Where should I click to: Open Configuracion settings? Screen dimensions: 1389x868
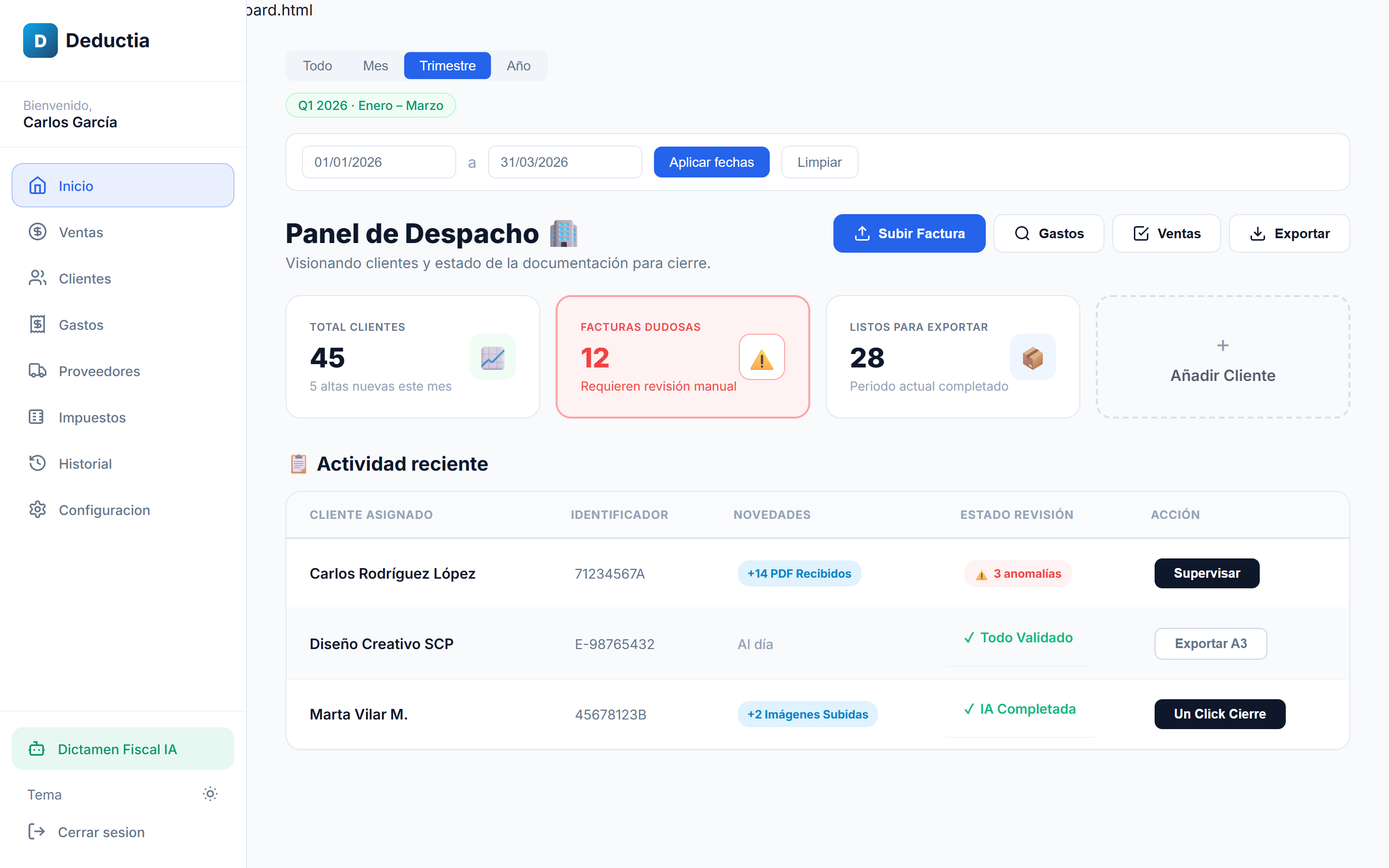click(104, 510)
